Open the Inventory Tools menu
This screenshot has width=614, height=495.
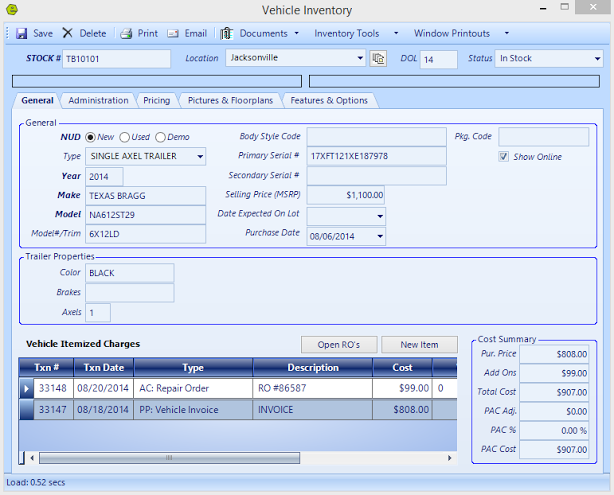(x=348, y=33)
